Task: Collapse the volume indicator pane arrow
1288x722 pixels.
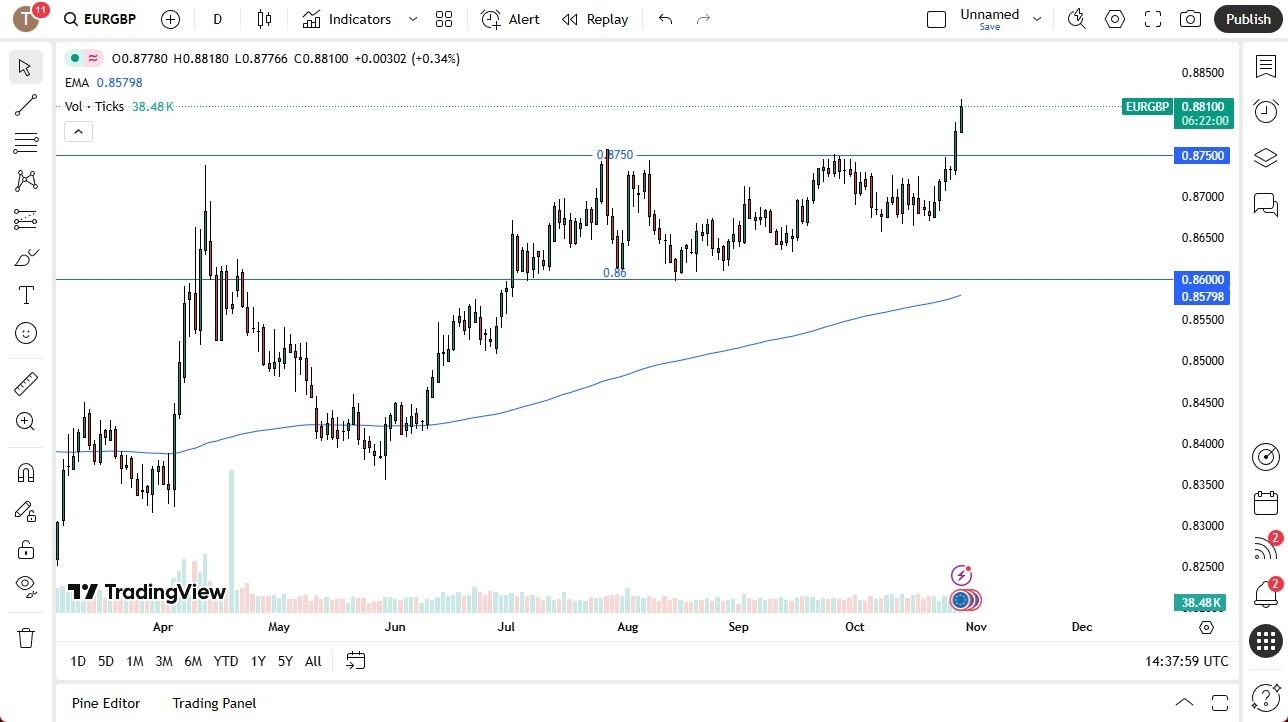Action: point(78,131)
